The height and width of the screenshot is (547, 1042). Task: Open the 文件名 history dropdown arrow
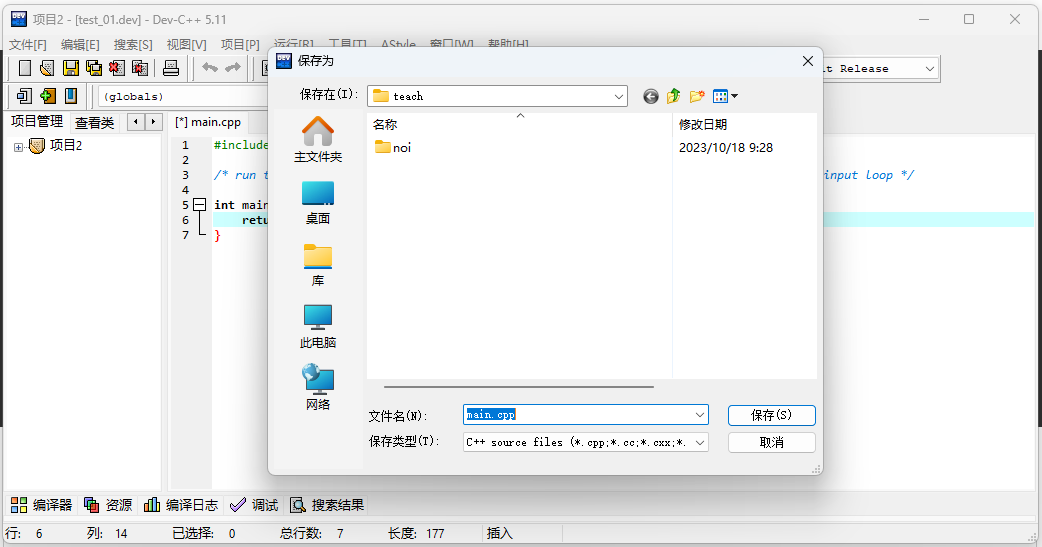[x=699, y=414]
